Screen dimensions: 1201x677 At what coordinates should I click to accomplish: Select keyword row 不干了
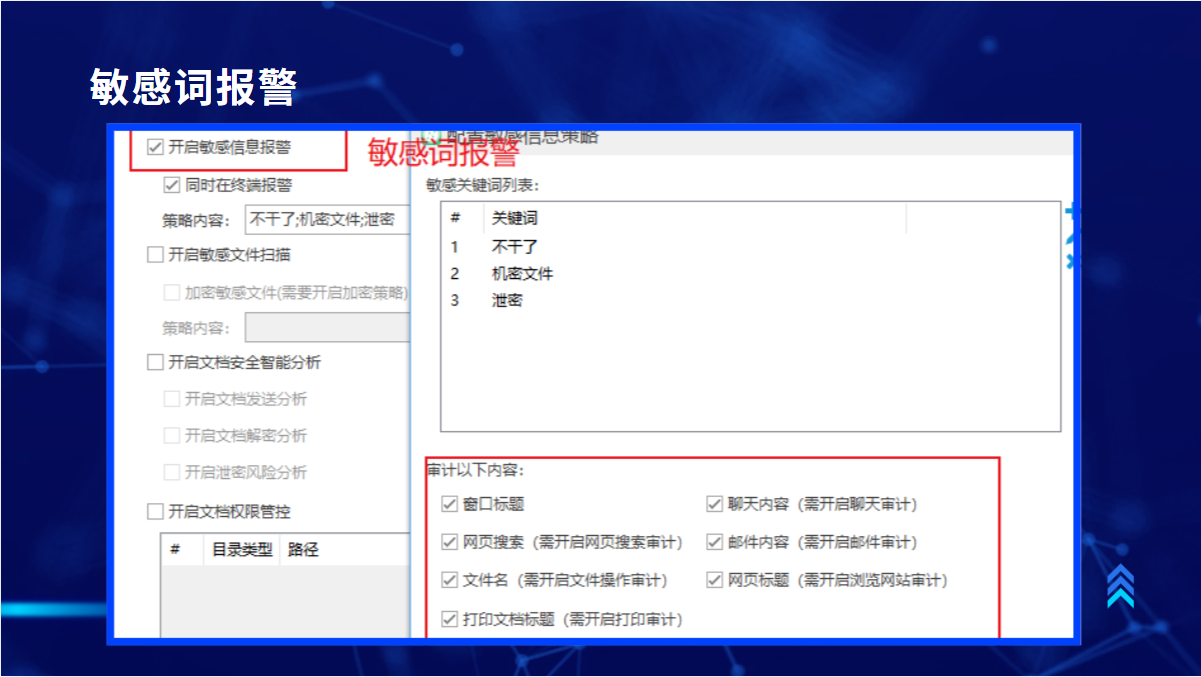pyautogui.click(x=750, y=246)
